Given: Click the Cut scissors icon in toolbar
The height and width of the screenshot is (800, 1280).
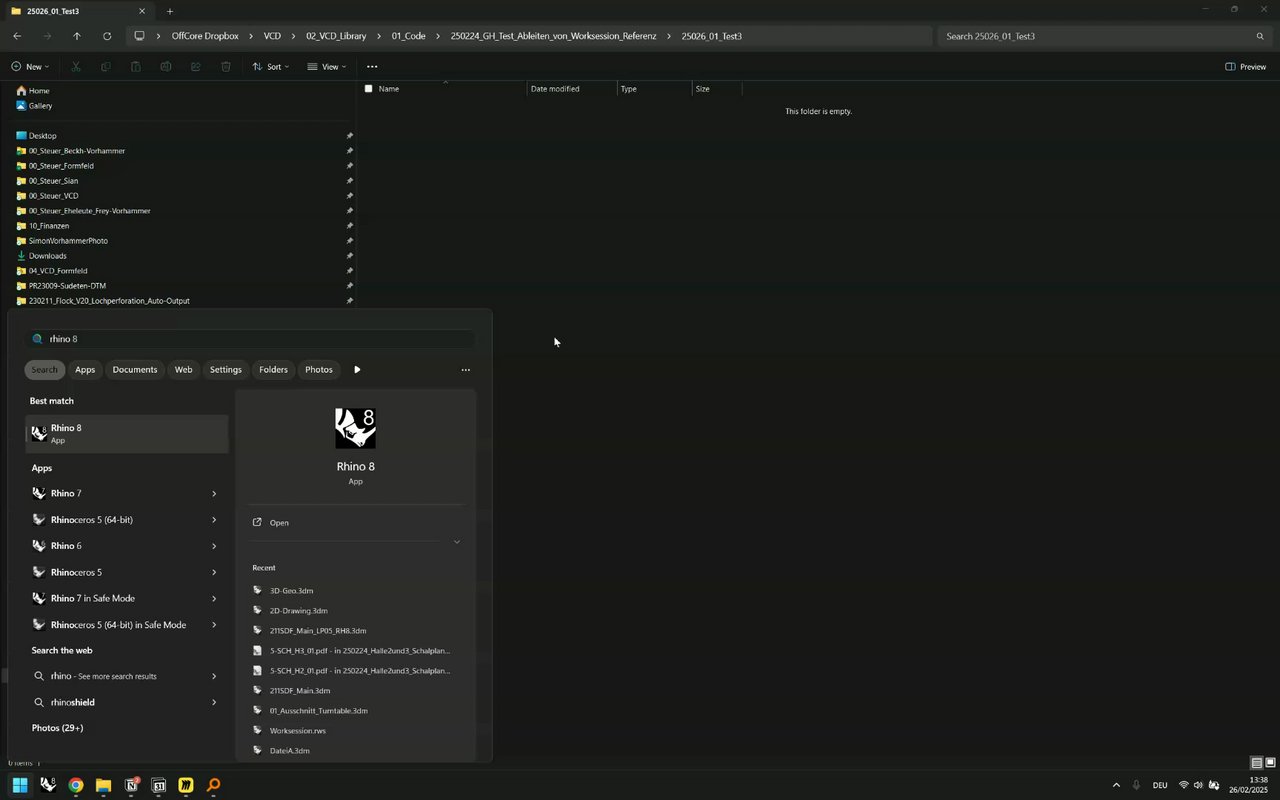Looking at the screenshot, I should (x=76, y=67).
